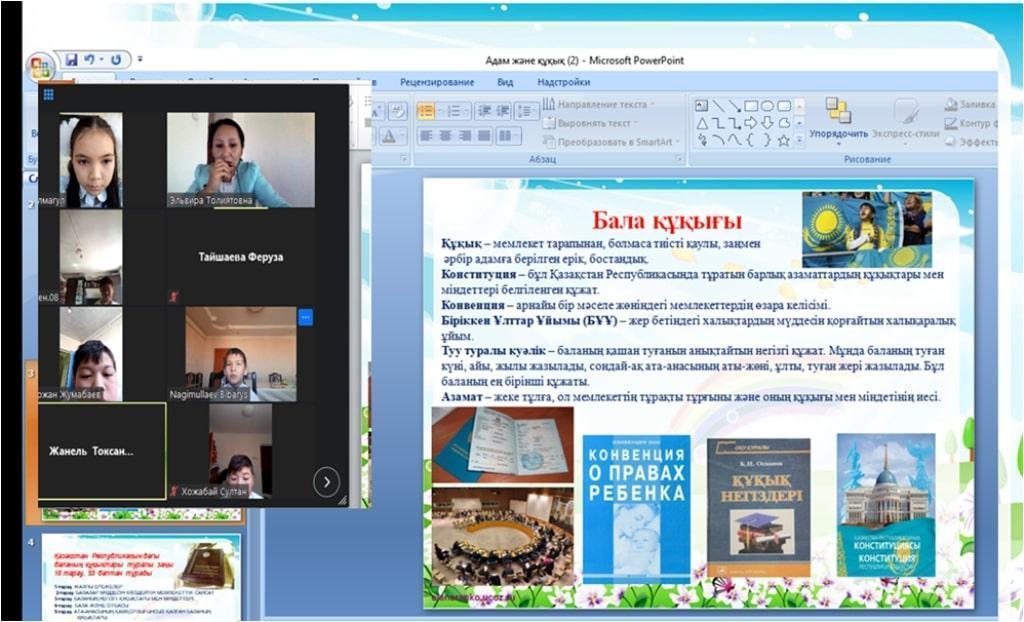Select the star shape in shapes gallery
This screenshot has width=1024, height=622.
[783, 140]
